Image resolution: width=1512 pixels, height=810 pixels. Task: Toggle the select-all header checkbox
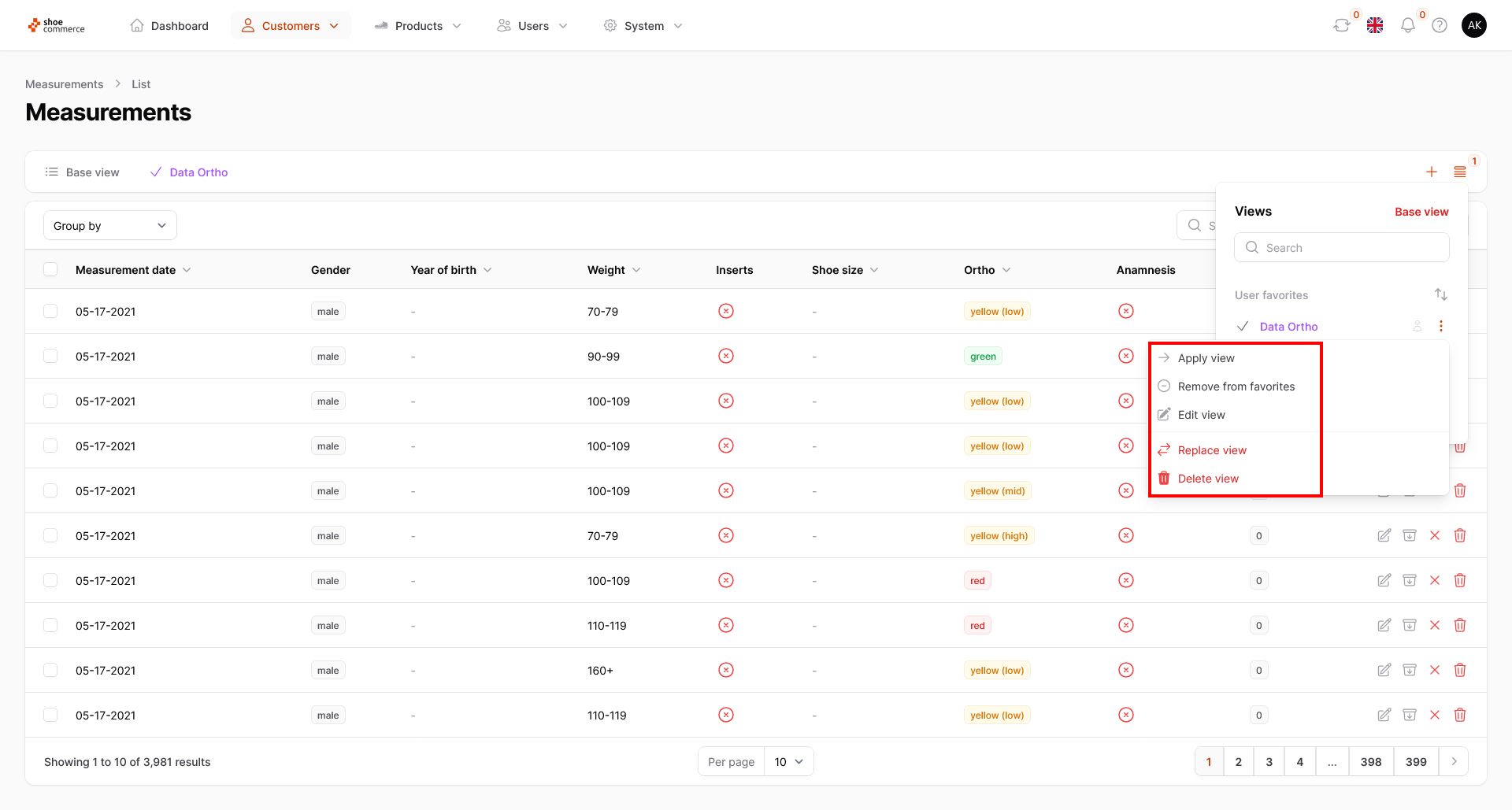click(50, 269)
